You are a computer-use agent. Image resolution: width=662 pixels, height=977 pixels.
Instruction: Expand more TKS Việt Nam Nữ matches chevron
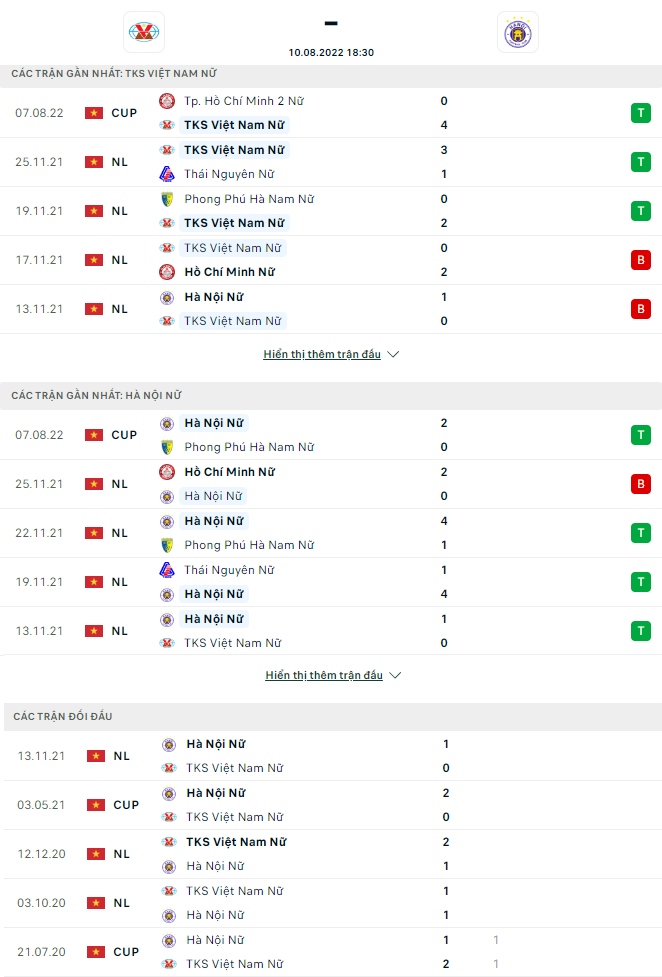[393, 355]
